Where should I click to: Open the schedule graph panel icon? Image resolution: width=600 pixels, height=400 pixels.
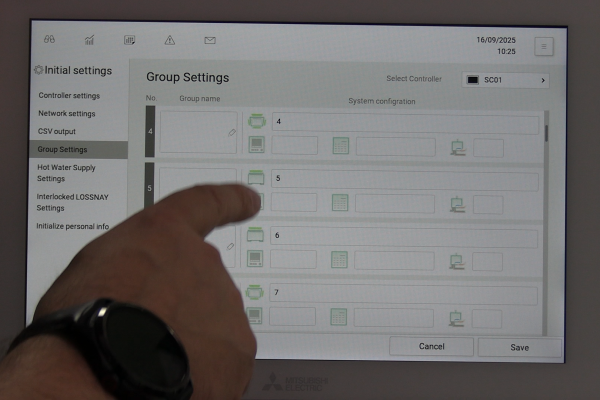tap(130, 40)
